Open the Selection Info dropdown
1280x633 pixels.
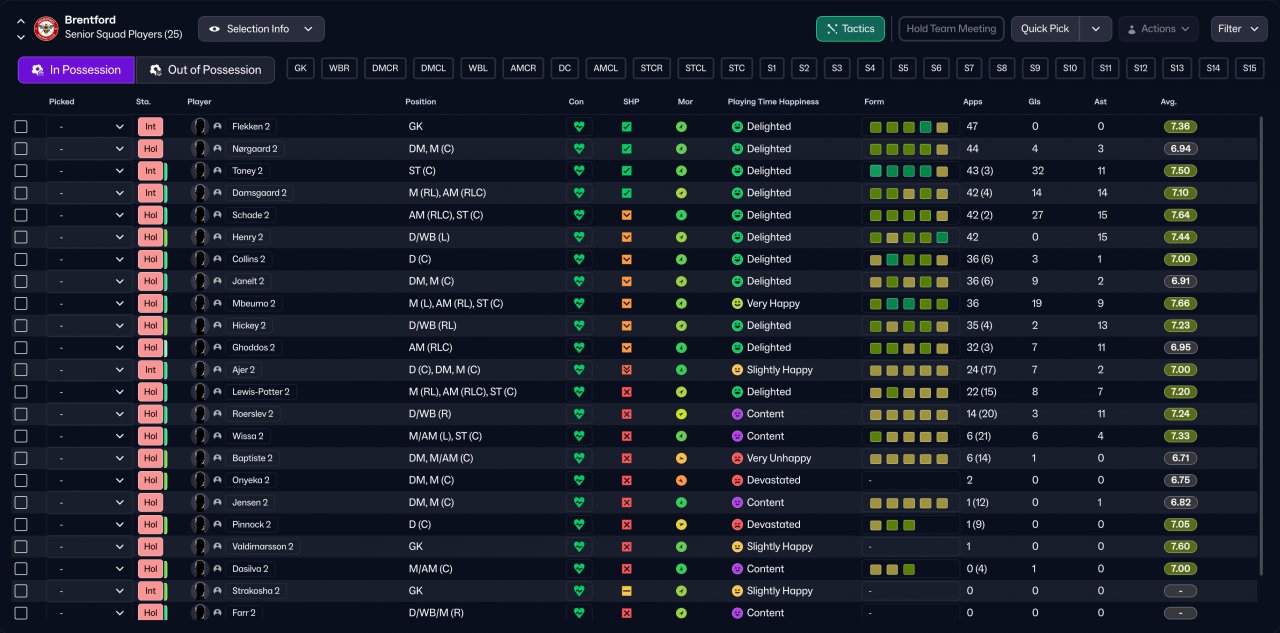pyautogui.click(x=261, y=29)
